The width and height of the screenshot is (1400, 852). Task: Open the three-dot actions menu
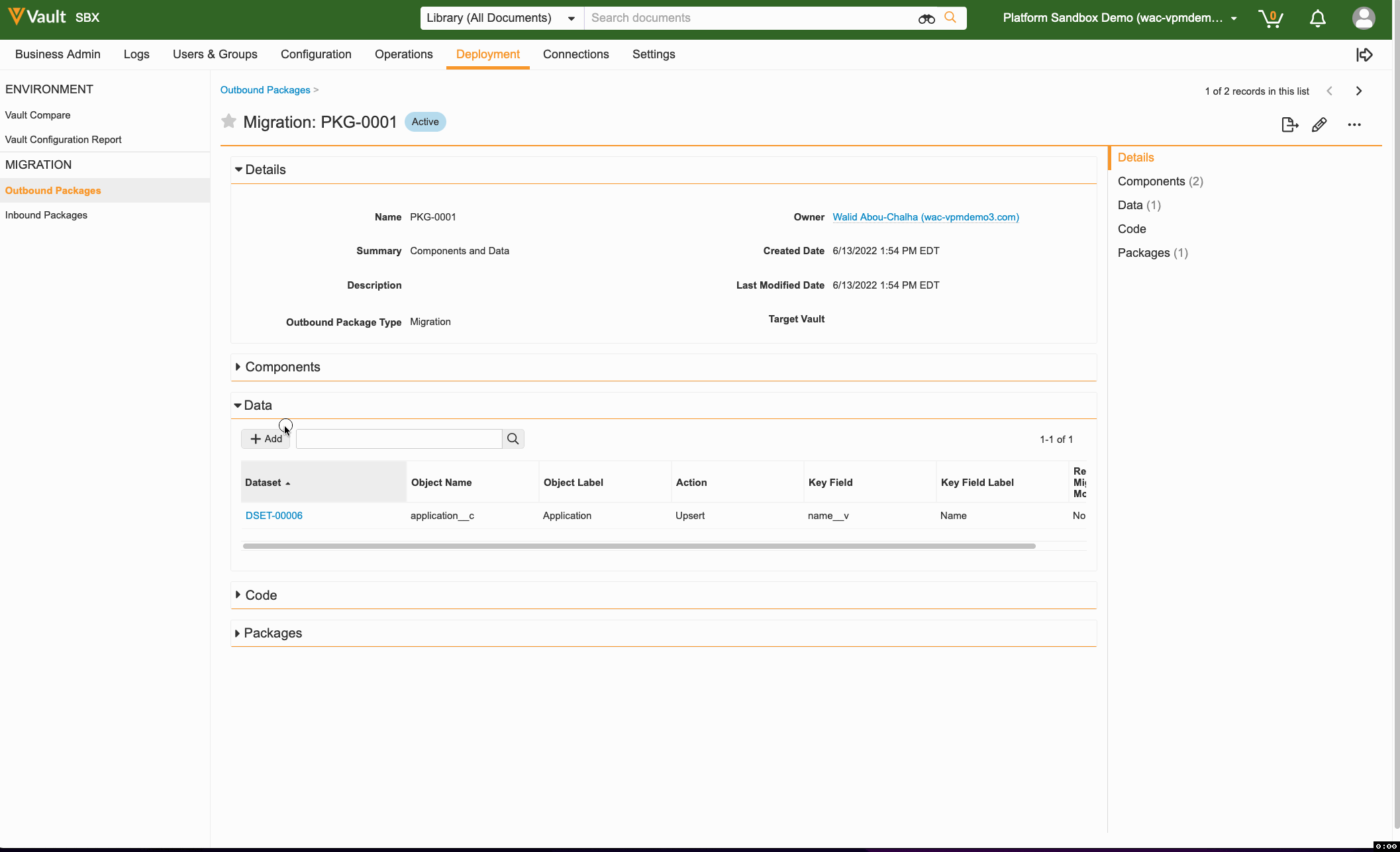[1354, 124]
